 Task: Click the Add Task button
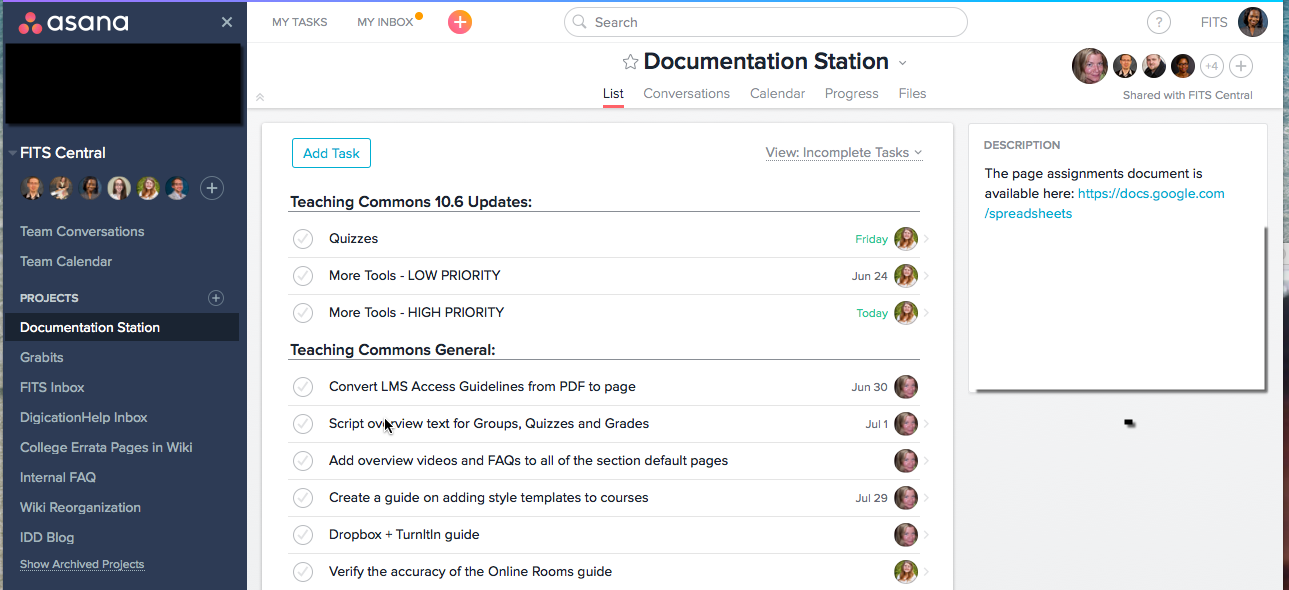click(331, 153)
